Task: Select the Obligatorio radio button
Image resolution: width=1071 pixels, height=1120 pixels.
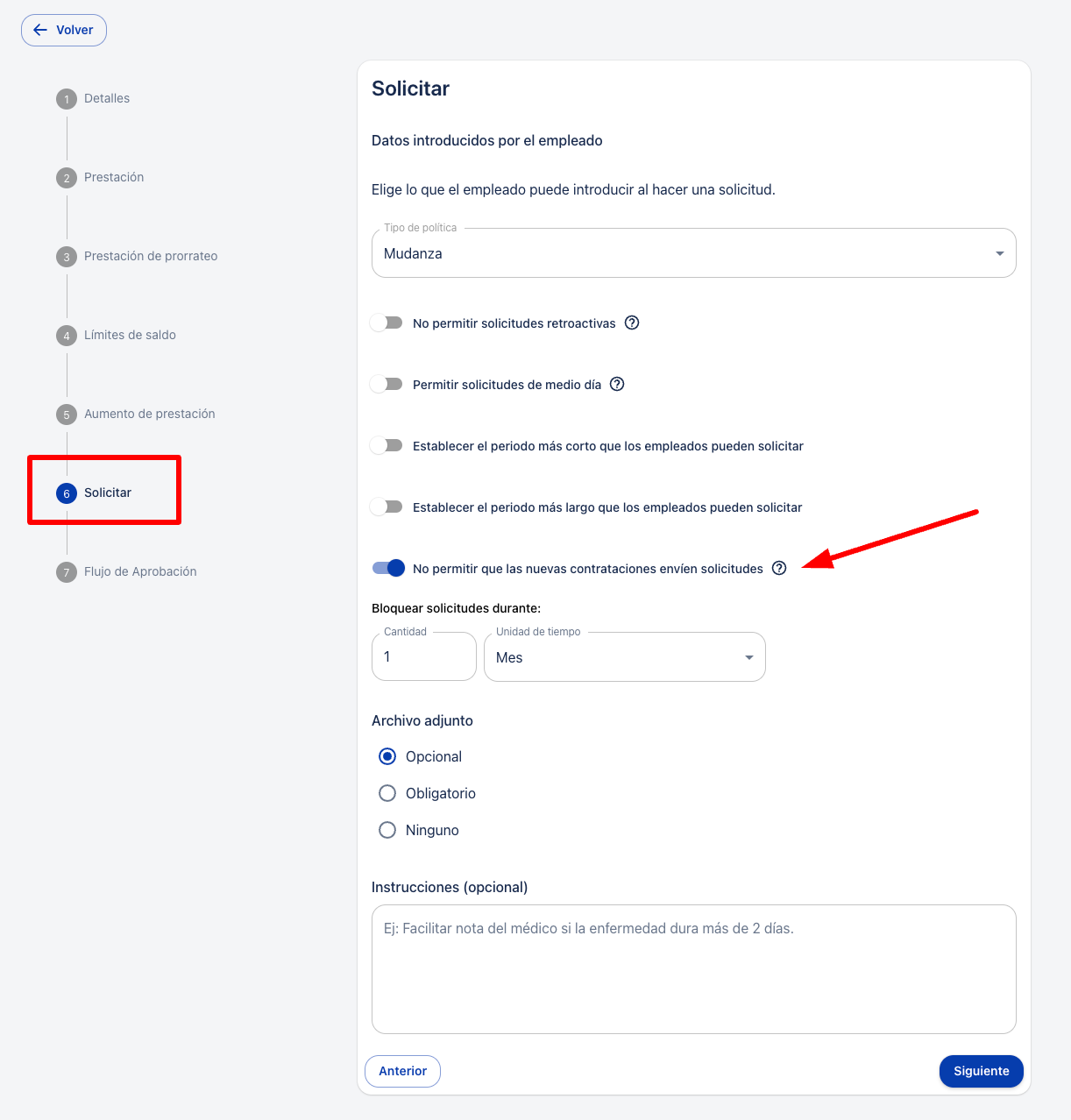Action: coord(387,793)
